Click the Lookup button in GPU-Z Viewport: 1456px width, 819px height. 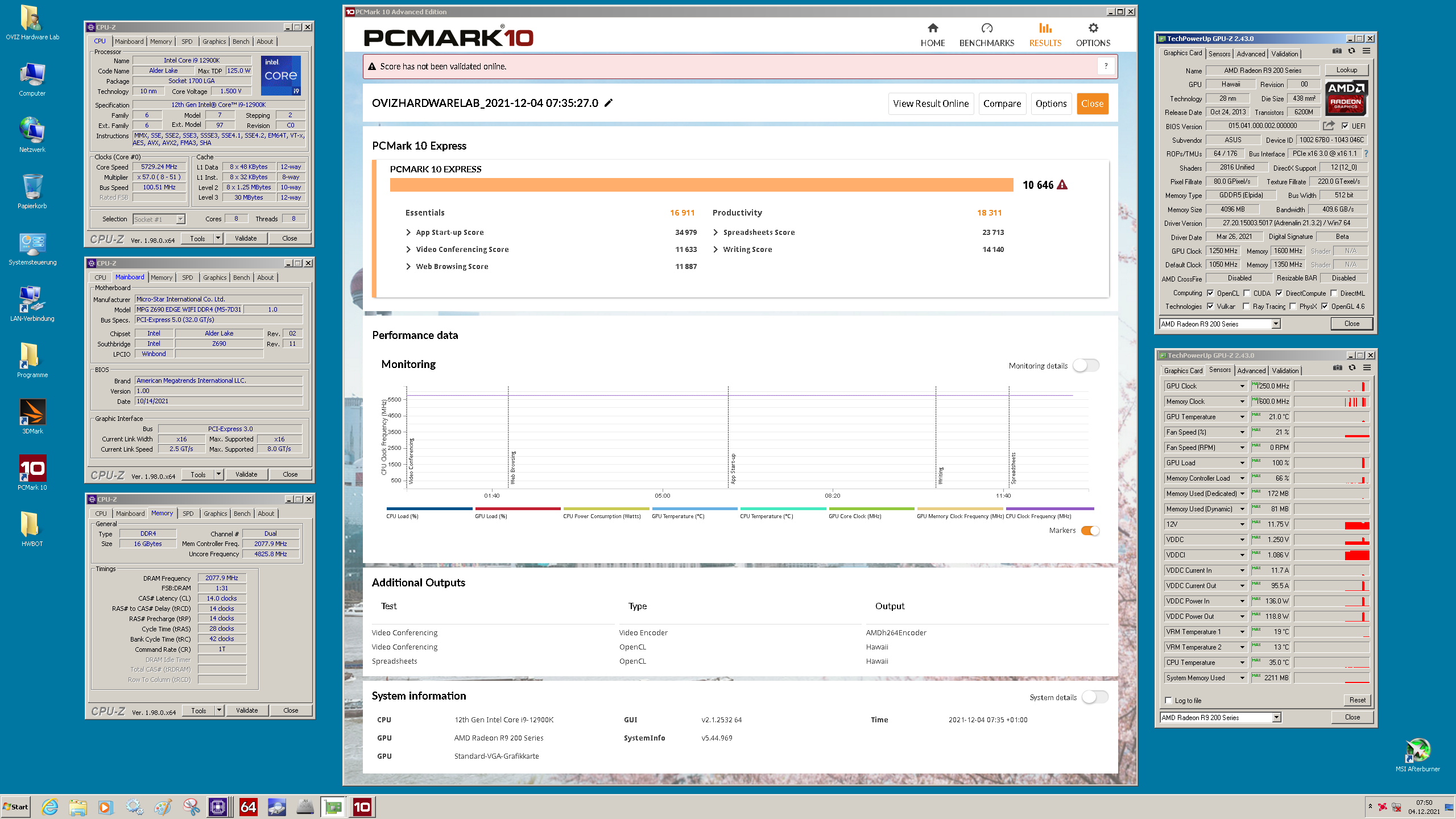(1346, 70)
